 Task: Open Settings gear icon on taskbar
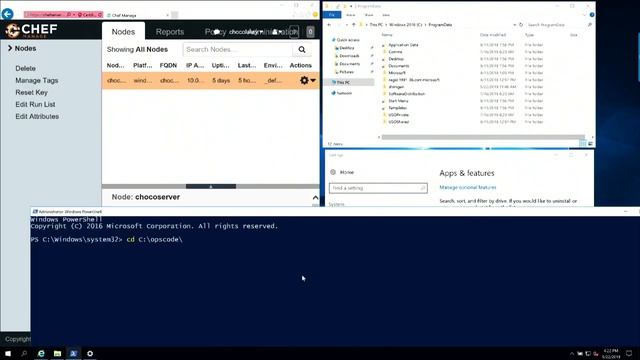pyautogui.click(x=90, y=353)
